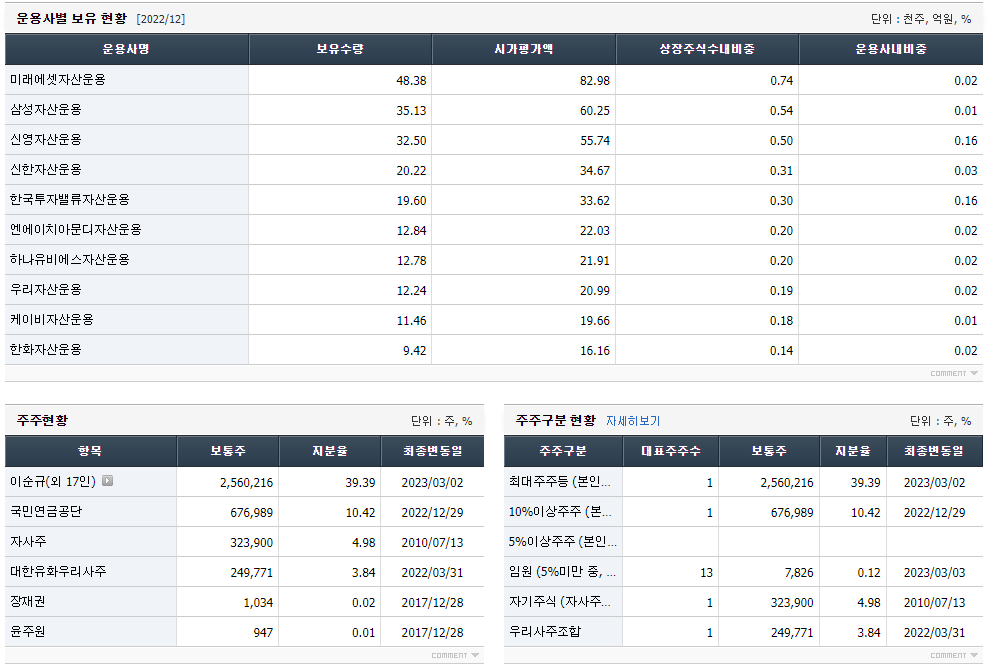988x671 pixels.
Task: Select 5%이상주주 (본인... category row
Action: pos(563,542)
